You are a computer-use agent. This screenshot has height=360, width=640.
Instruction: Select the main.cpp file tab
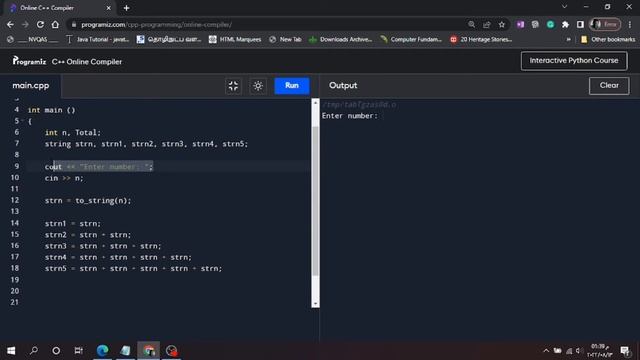(31, 86)
